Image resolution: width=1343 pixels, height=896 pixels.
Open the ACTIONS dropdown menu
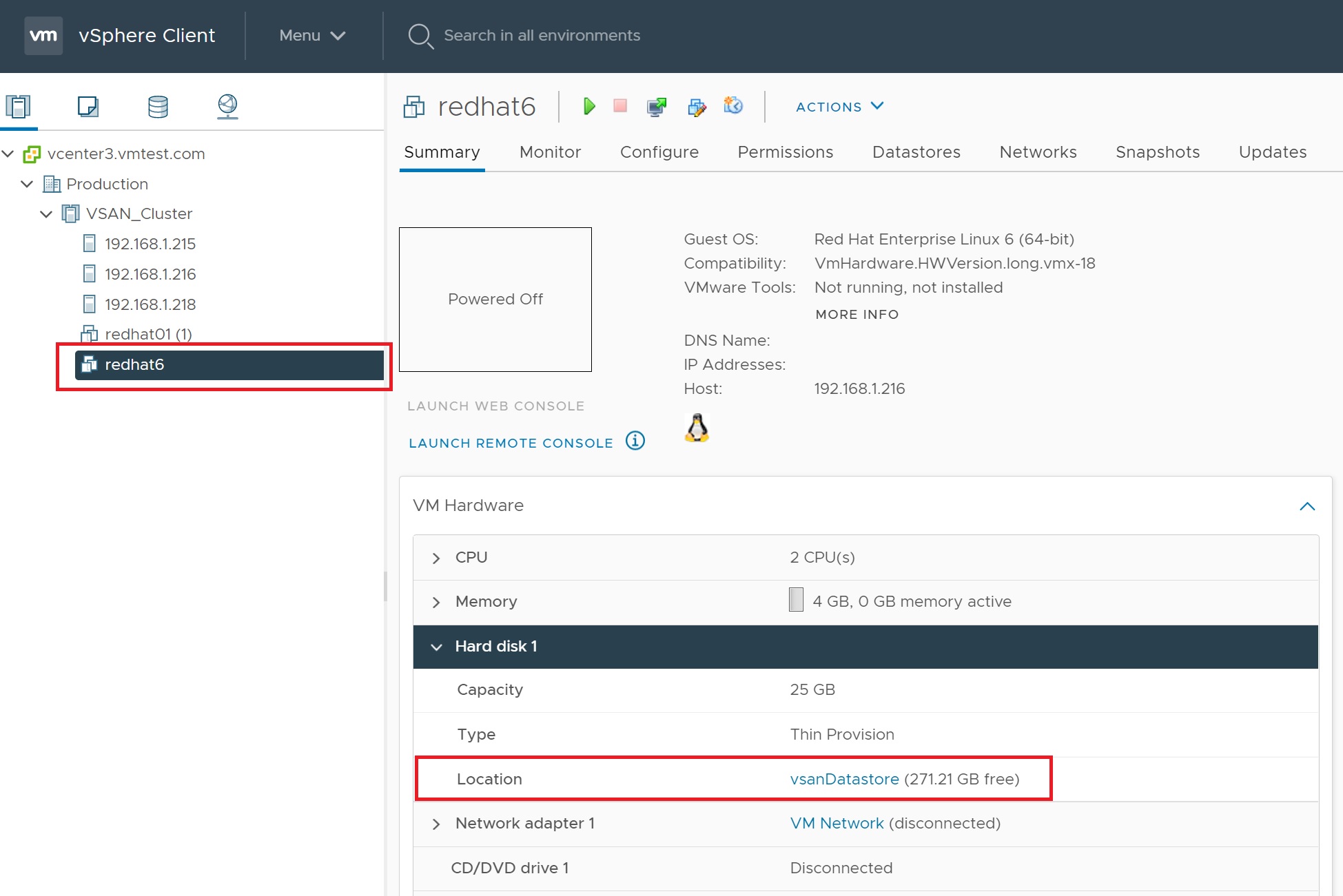pos(839,107)
